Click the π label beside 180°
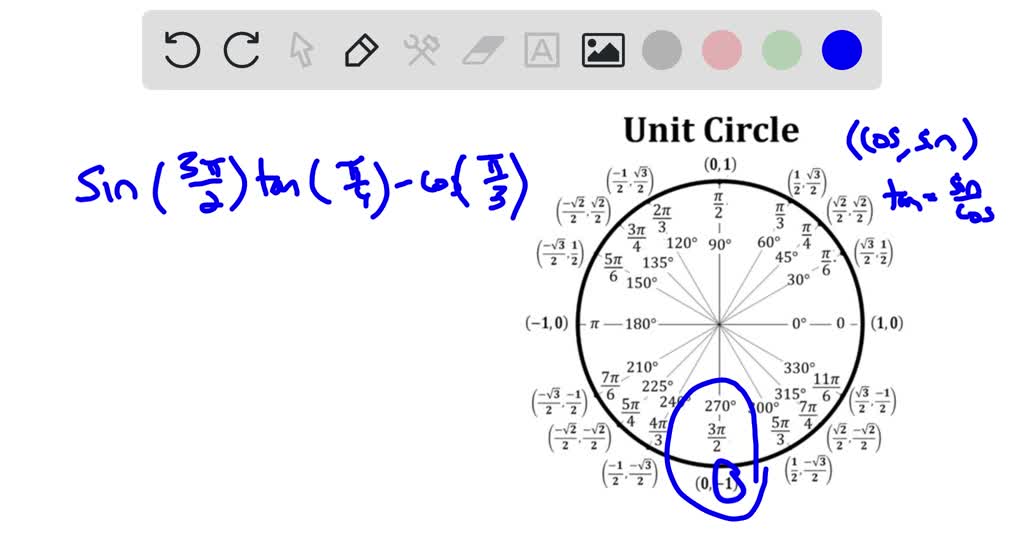The width and height of the screenshot is (1024, 560). (x=594, y=324)
